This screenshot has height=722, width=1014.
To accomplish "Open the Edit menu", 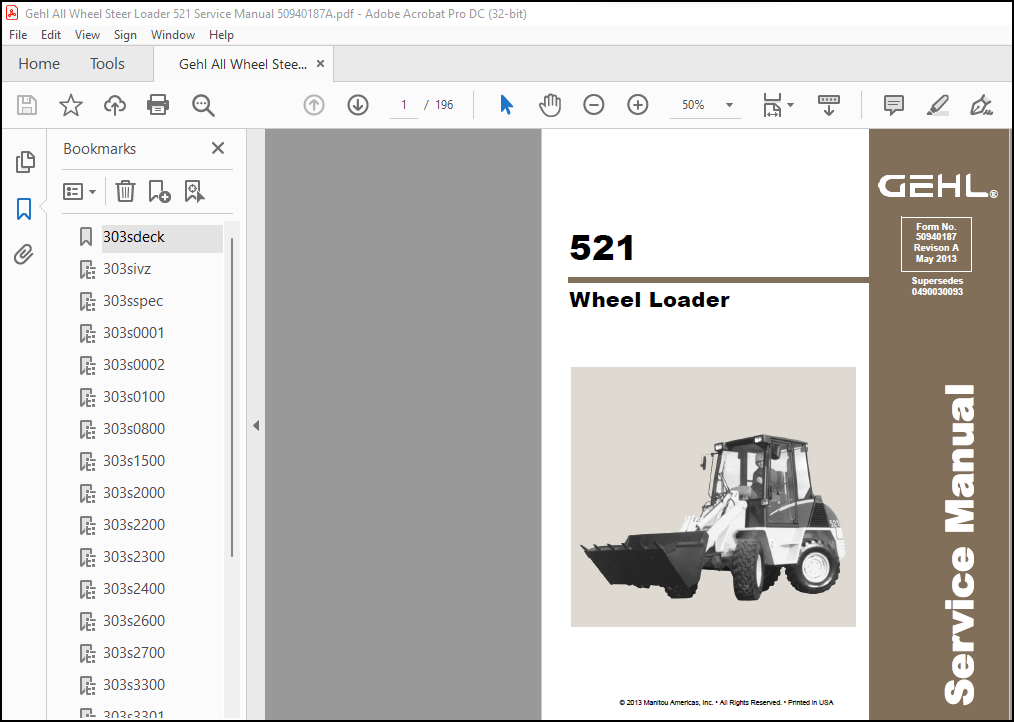I will click(50, 35).
